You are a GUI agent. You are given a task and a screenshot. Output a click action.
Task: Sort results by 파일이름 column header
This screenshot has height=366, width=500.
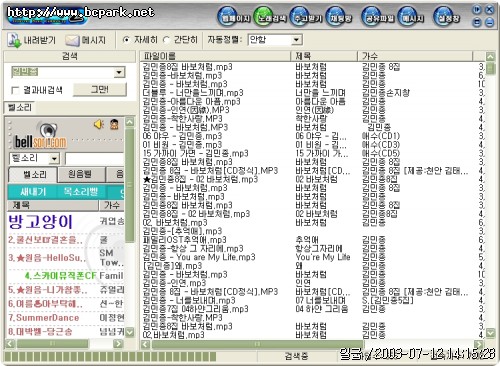pos(215,56)
